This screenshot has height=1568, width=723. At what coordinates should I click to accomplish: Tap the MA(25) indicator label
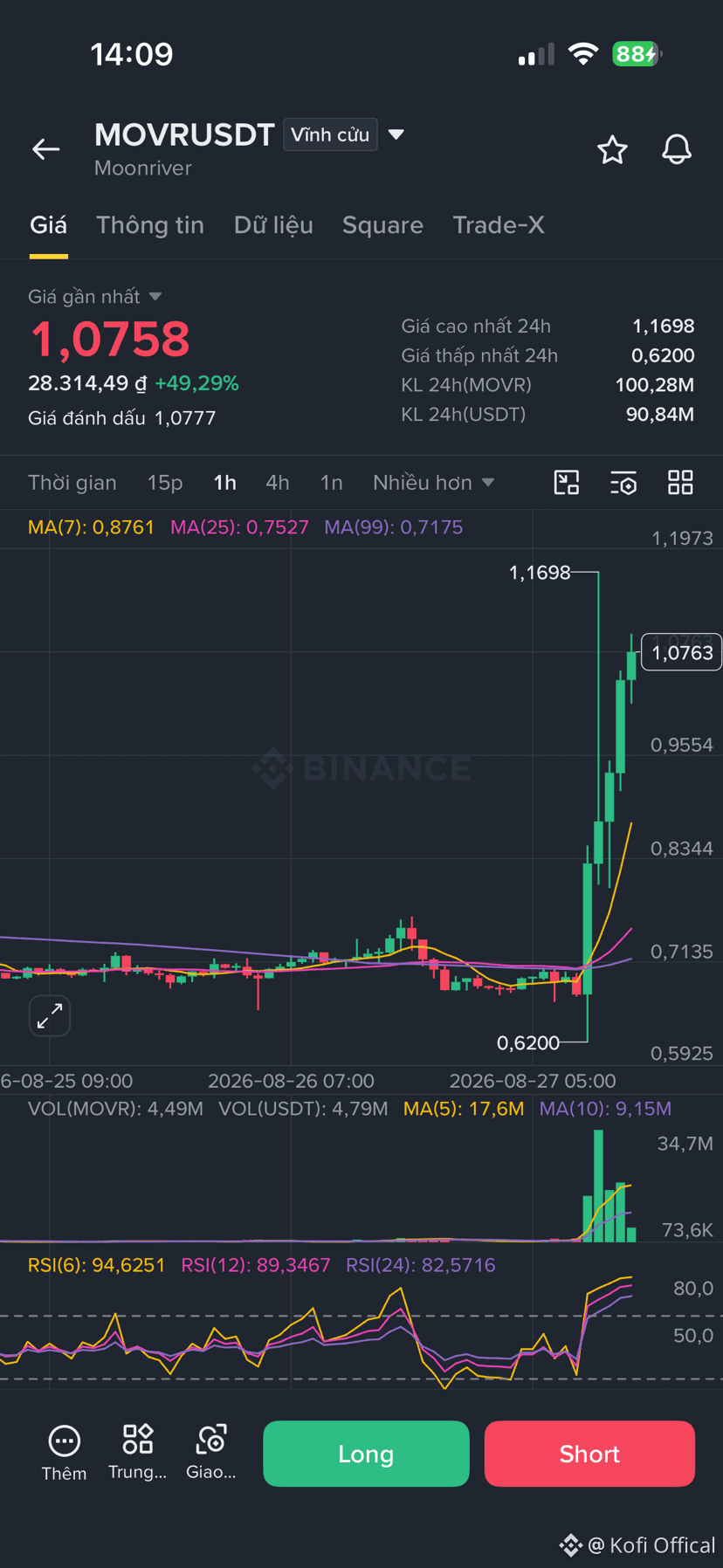(239, 527)
